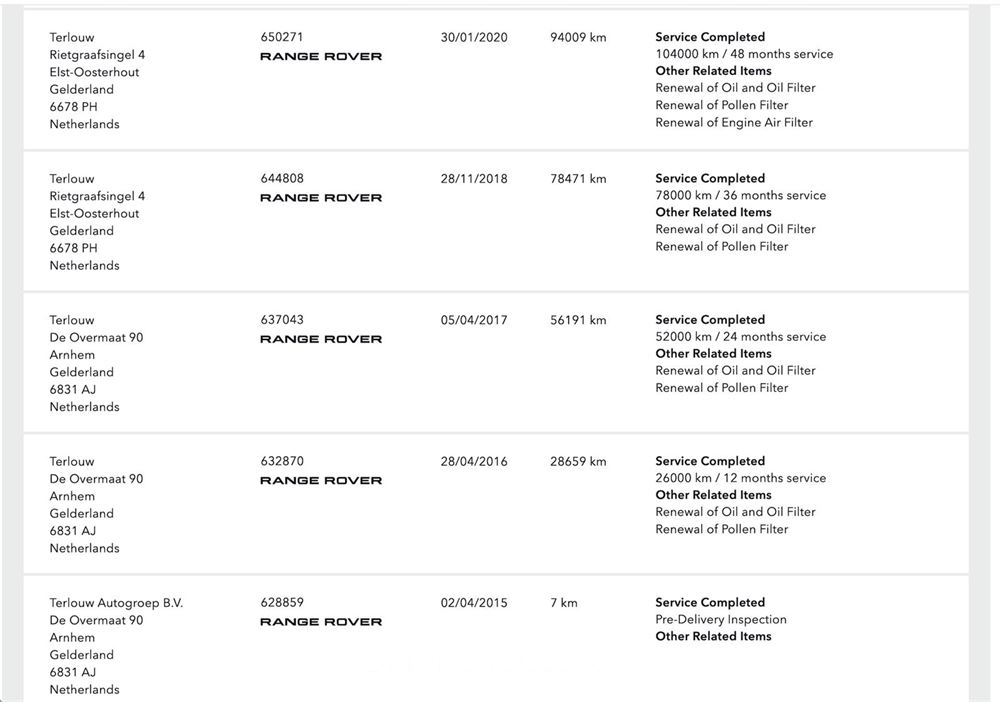The width and height of the screenshot is (1000, 702).
Task: Select service record number 650271
Action: coord(282,37)
